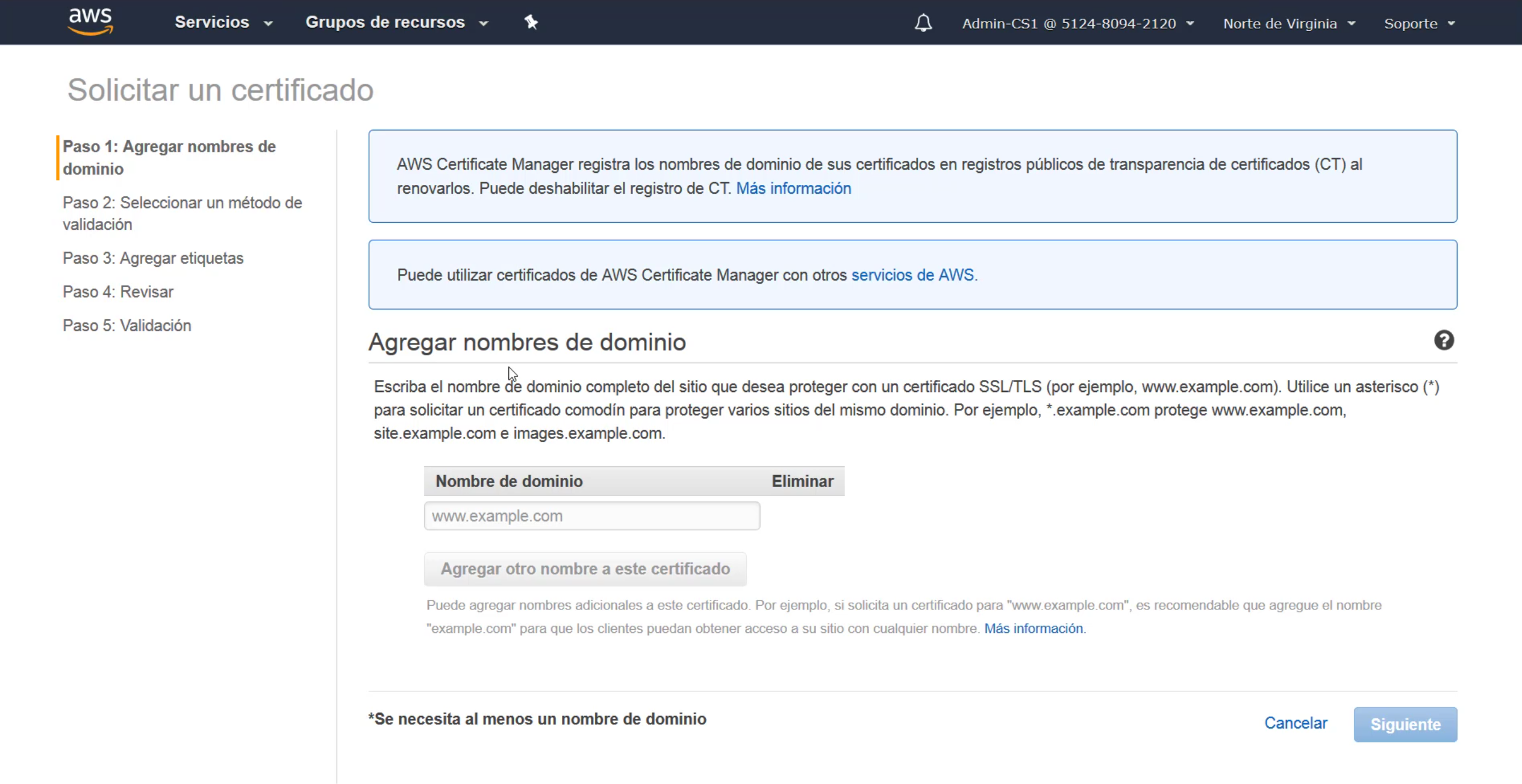The image size is (1522, 784).
Task: Go to Paso 2: Seleccionar método de validación
Action: pos(182,213)
